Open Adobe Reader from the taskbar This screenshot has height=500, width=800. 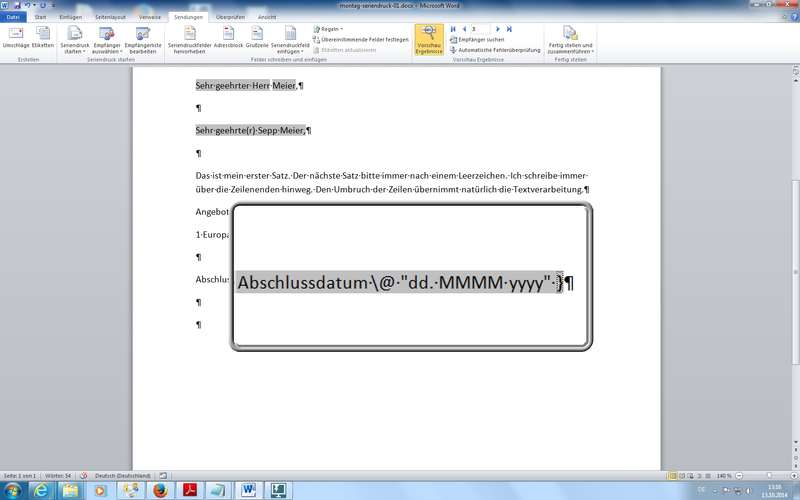pyautogui.click(x=190, y=490)
